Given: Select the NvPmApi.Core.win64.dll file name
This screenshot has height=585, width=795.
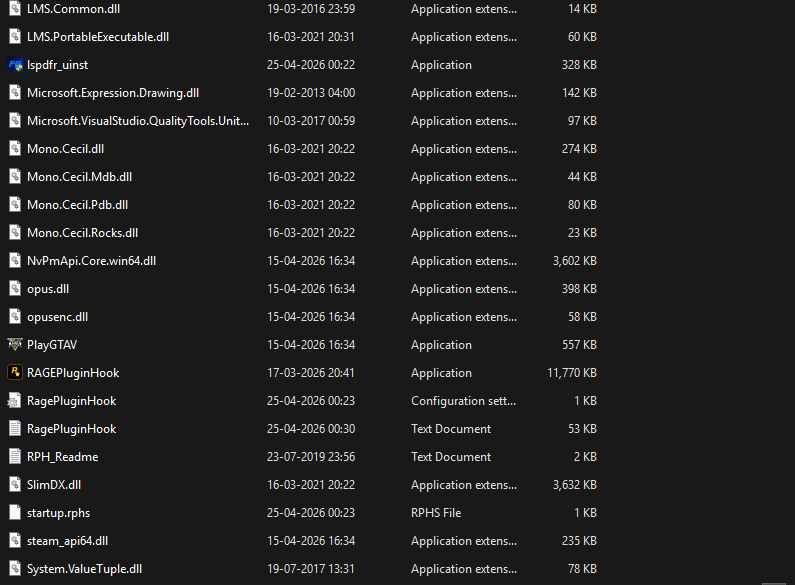Looking at the screenshot, I should tap(91, 261).
